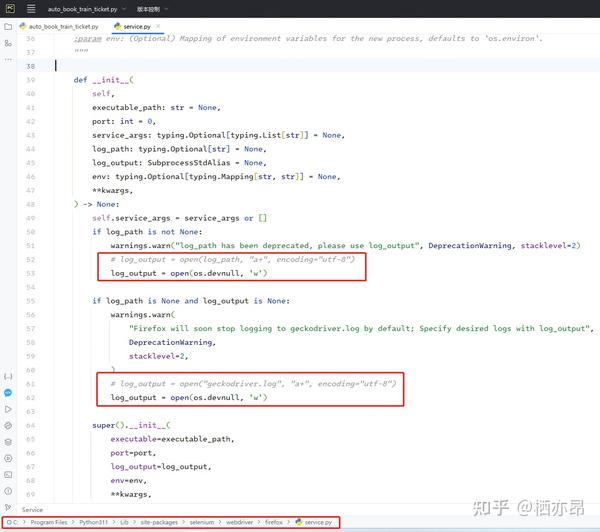
Task: Open the blue AI chat assistant icon
Action: click(8, 393)
